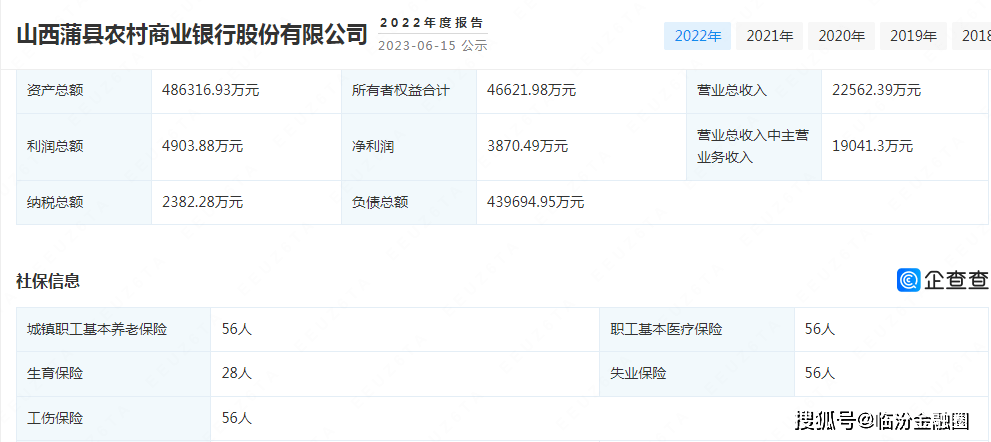The height and width of the screenshot is (442, 991).
Task: Open the 2020年 annual report tab
Action: click(x=841, y=36)
